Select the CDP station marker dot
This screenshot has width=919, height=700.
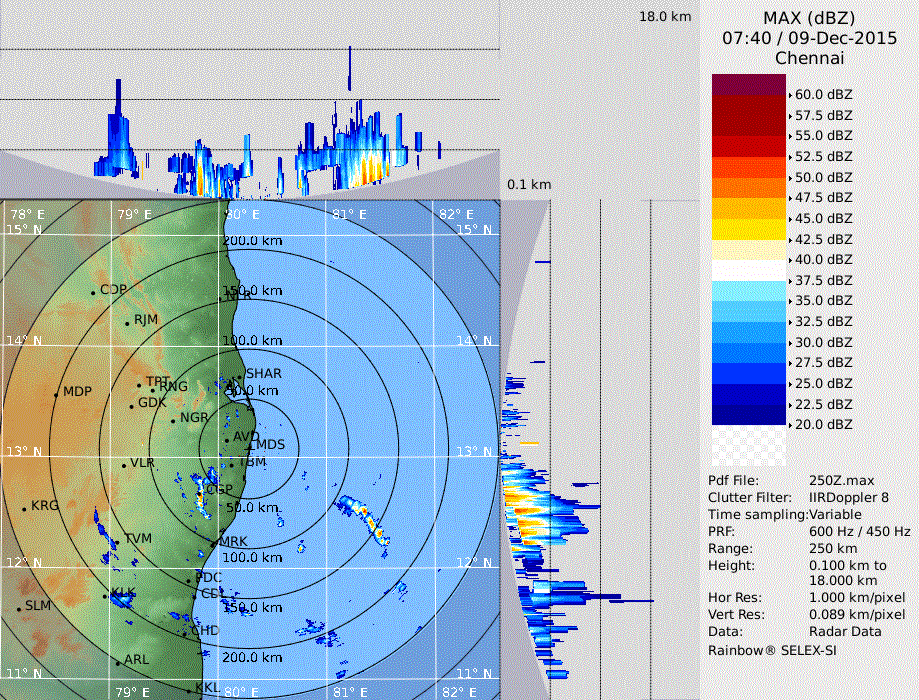point(93,292)
